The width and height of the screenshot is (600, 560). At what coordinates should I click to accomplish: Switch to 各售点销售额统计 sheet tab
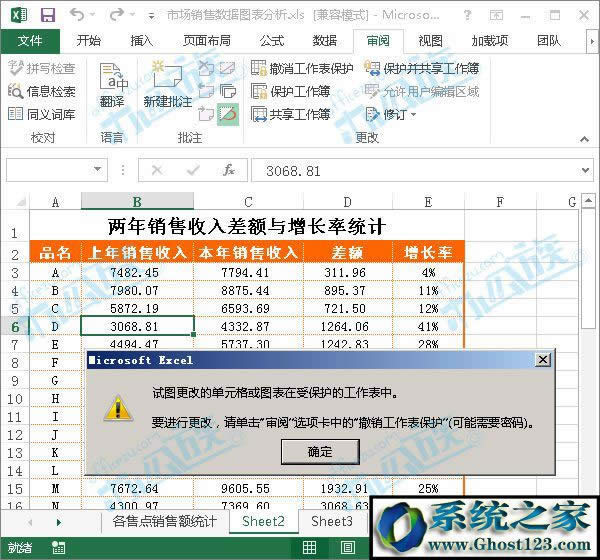pos(165,521)
